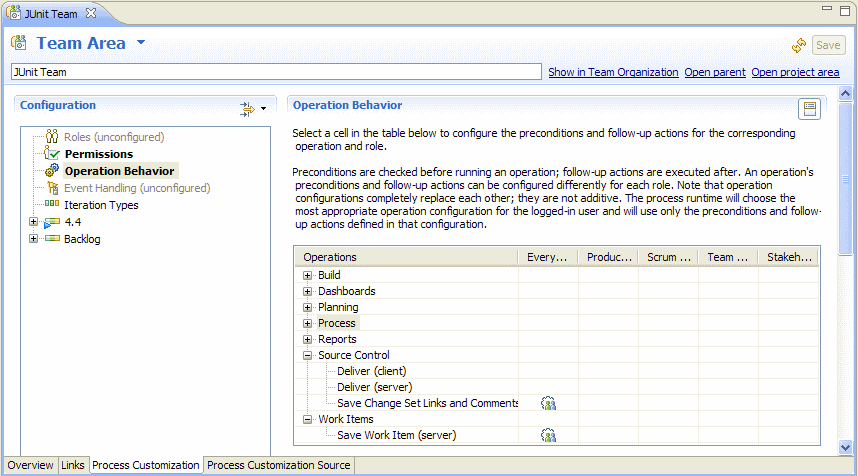Viewport: 858px width, 476px height.
Task: Expand the Backlog tree node
Action: (34, 239)
